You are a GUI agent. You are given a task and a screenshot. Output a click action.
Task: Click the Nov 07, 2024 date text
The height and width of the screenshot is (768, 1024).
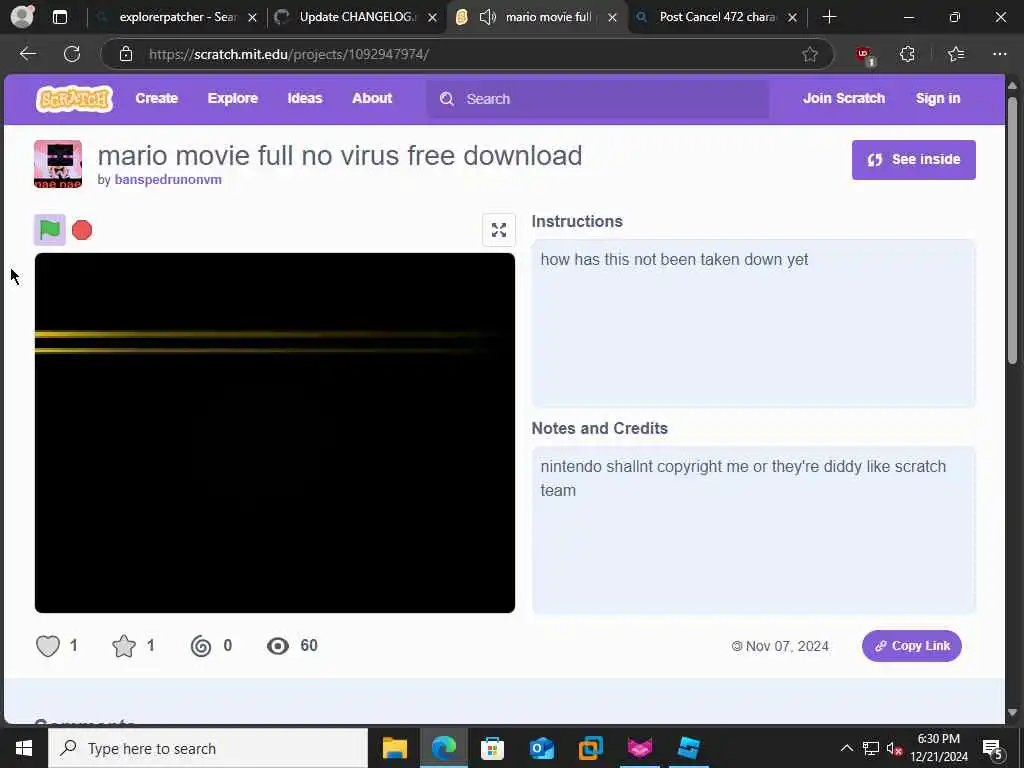(x=787, y=646)
